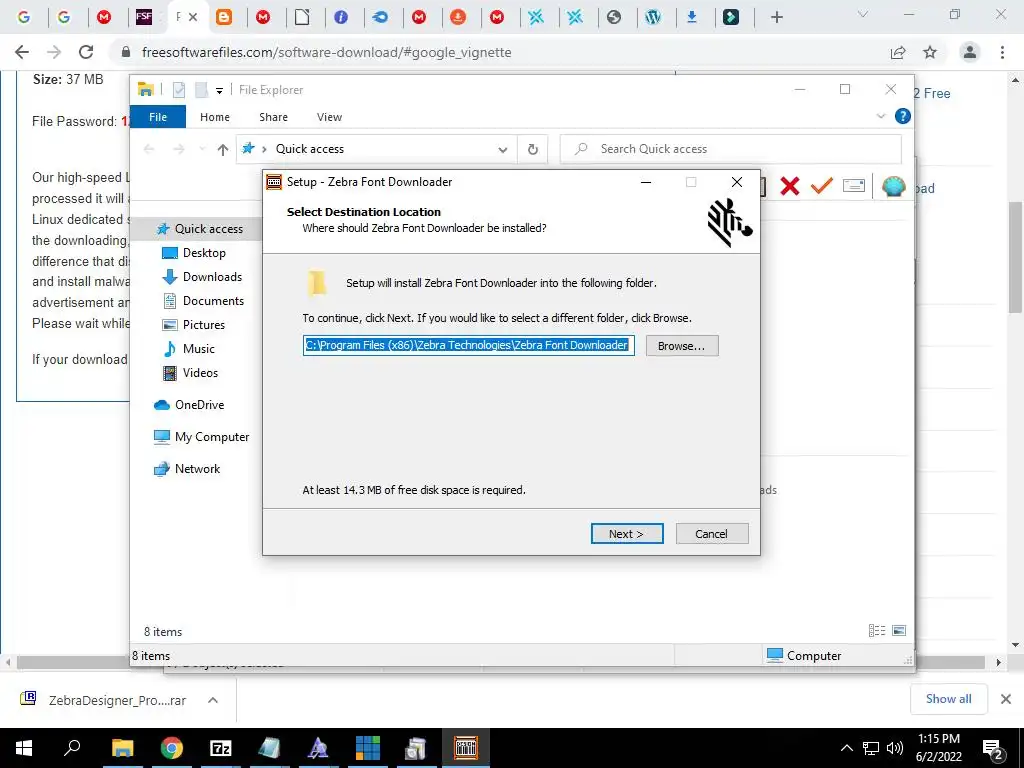Open the Share ribbon tab in File Explorer
This screenshot has width=1024, height=768.
(x=273, y=117)
